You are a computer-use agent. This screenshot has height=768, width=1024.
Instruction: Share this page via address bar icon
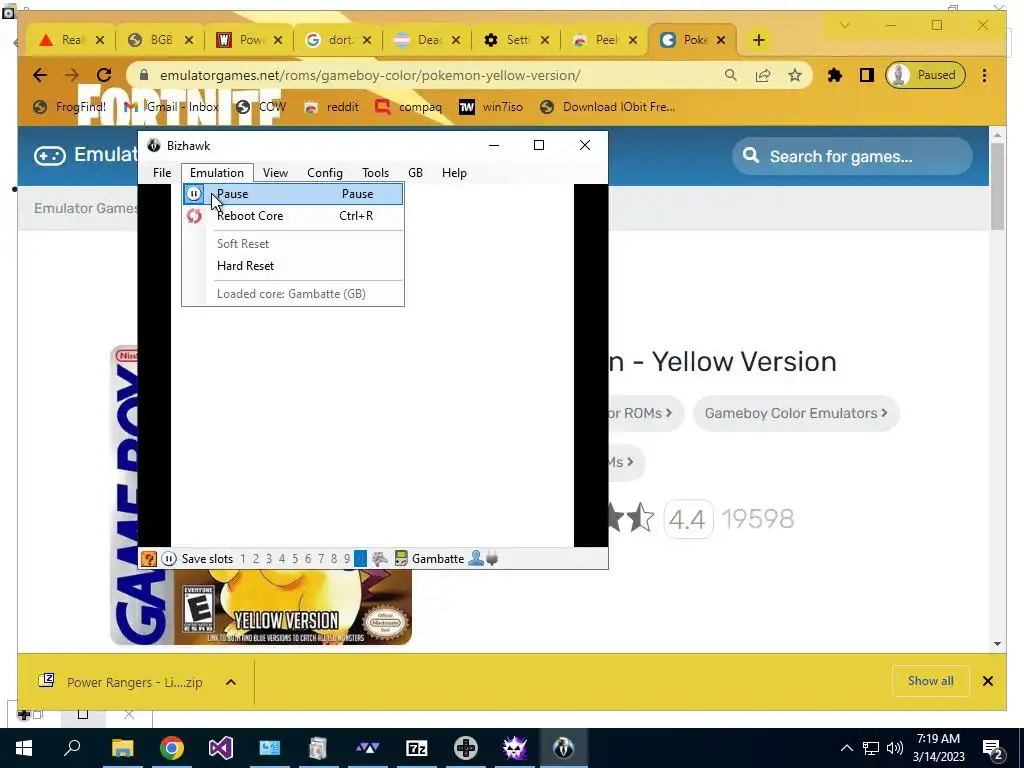point(763,75)
